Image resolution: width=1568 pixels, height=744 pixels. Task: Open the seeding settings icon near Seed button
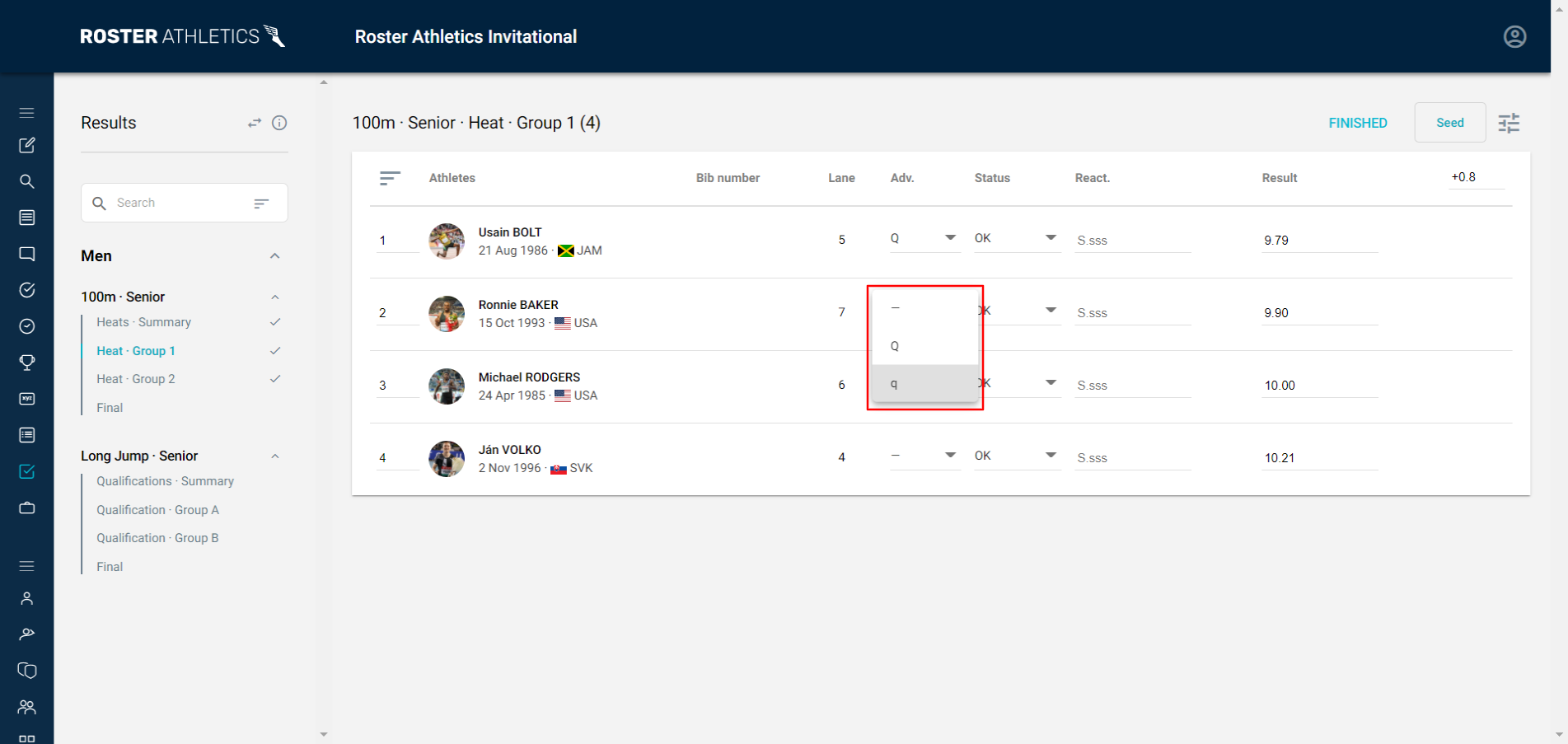tap(1509, 122)
